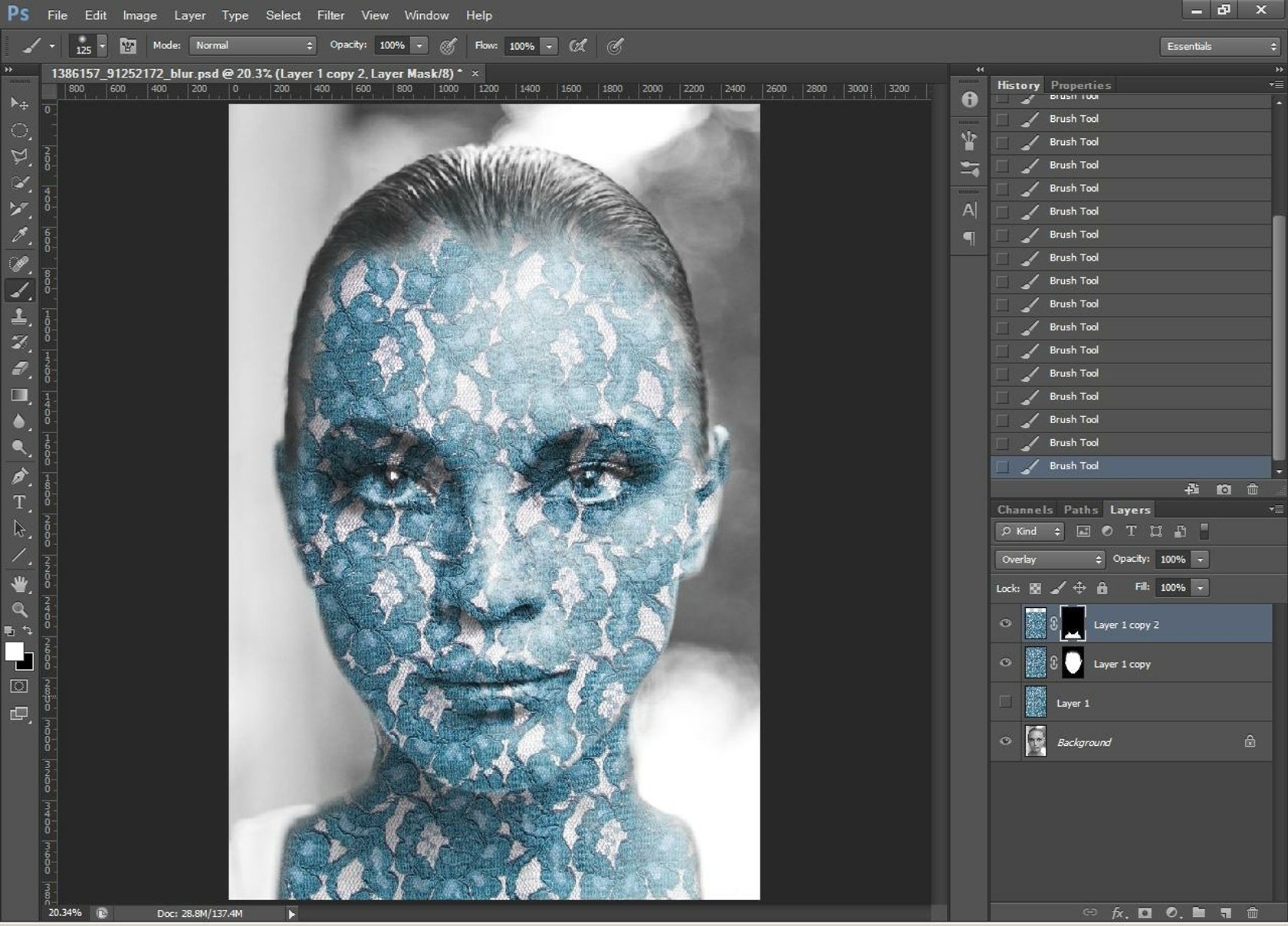Screen dimensions: 1288x926
Task: Select the Clone Stamp tool
Action: 19,316
